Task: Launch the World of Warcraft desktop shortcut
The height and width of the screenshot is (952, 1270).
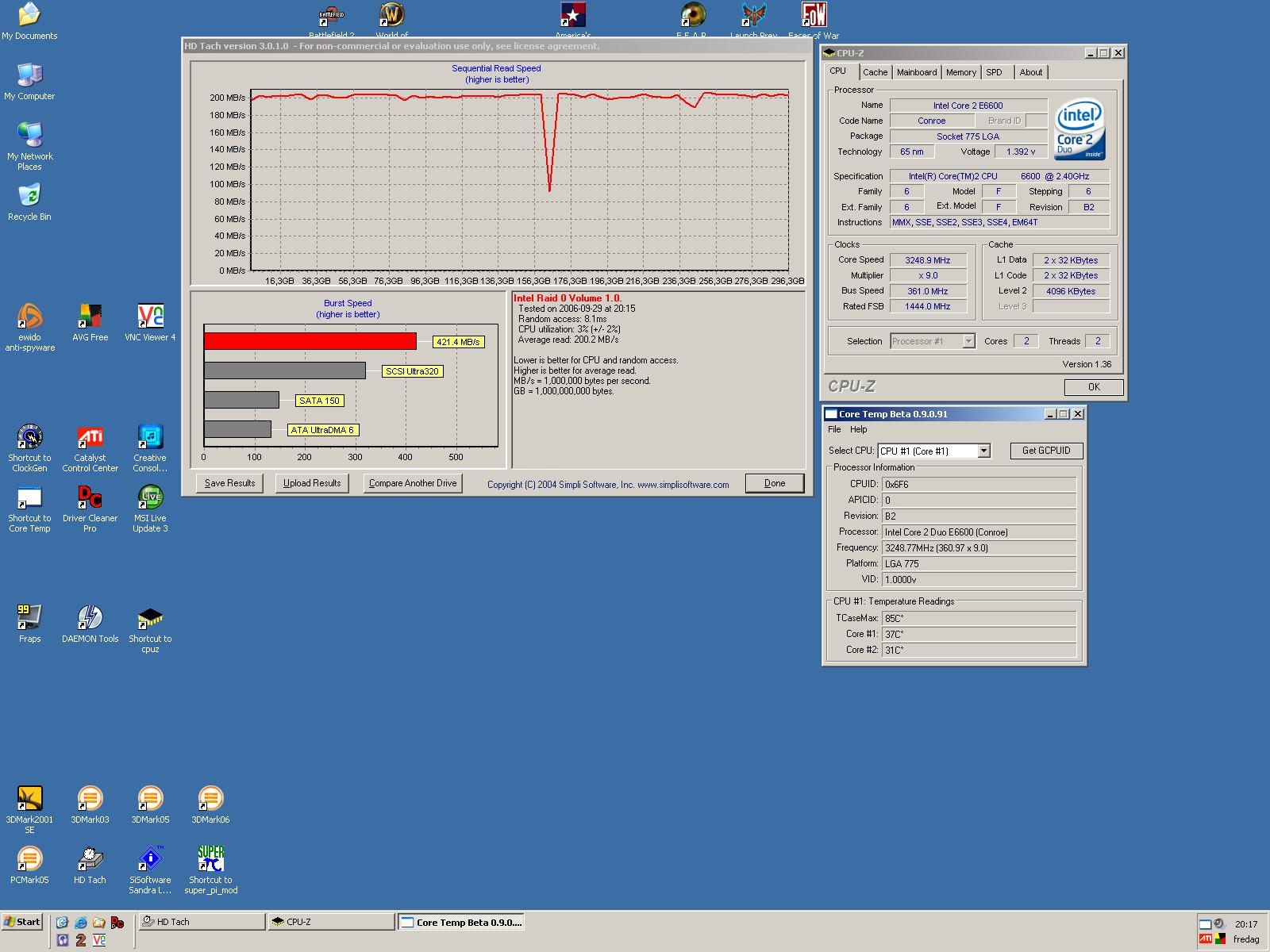Action: (391, 20)
